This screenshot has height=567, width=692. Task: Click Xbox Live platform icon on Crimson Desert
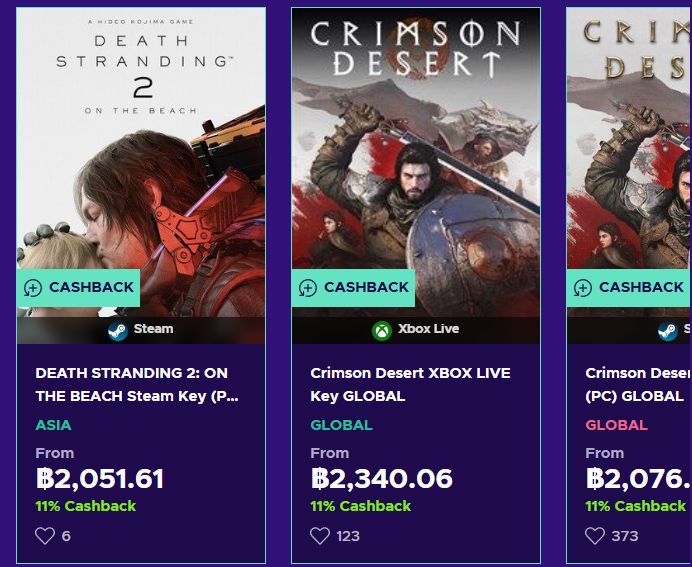point(382,329)
